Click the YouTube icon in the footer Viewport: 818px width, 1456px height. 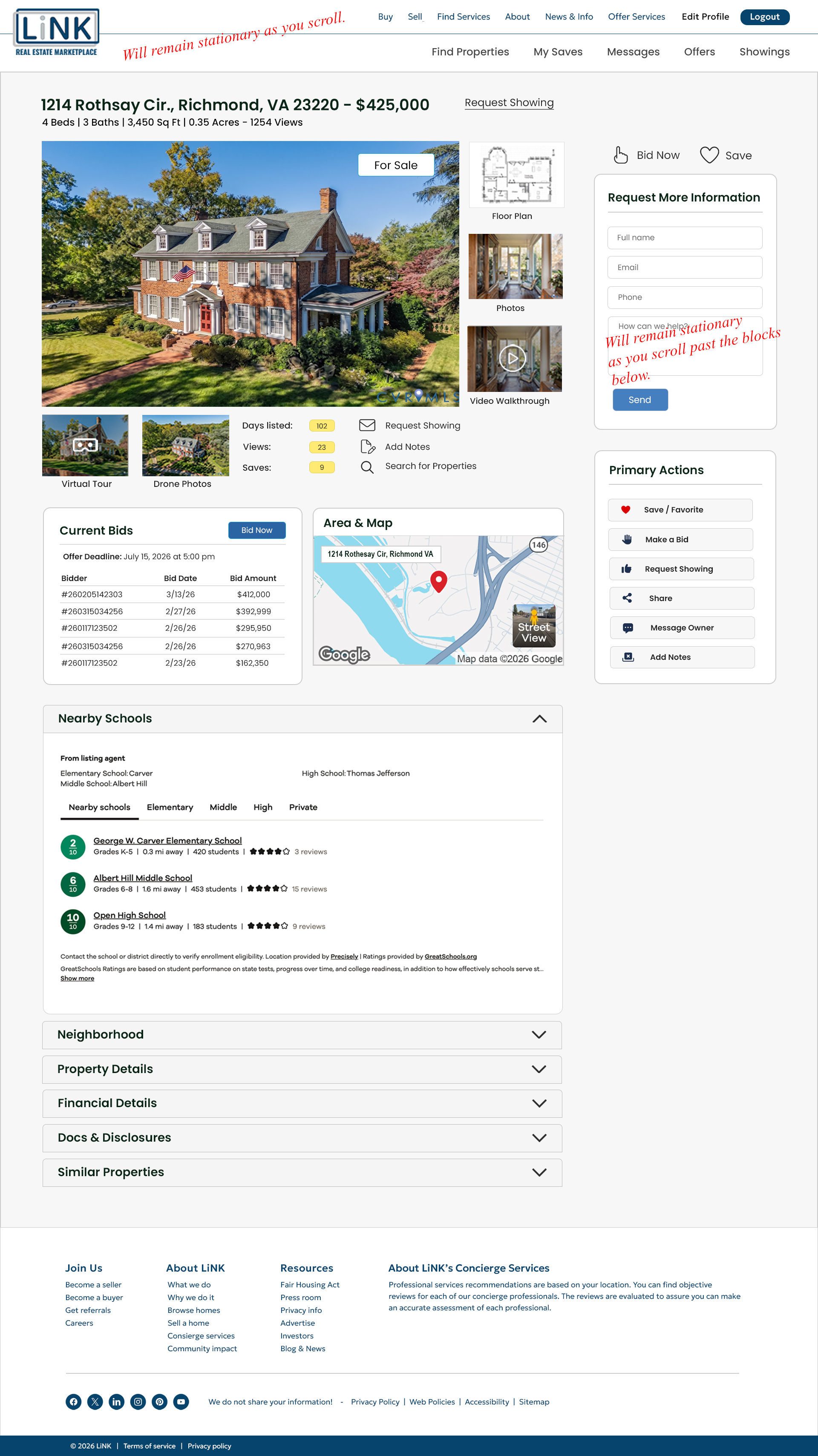181,1402
